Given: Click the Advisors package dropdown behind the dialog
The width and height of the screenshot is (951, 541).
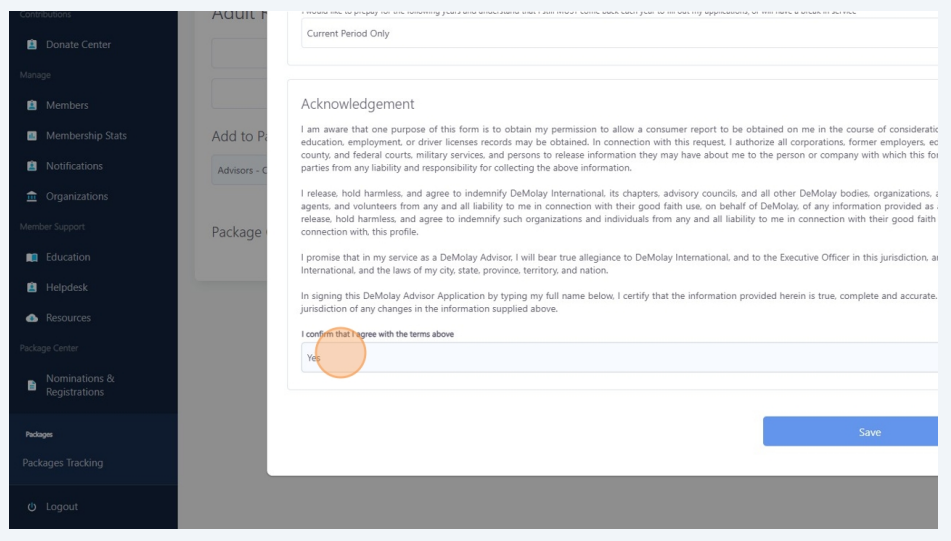Looking at the screenshot, I should coord(239,170).
